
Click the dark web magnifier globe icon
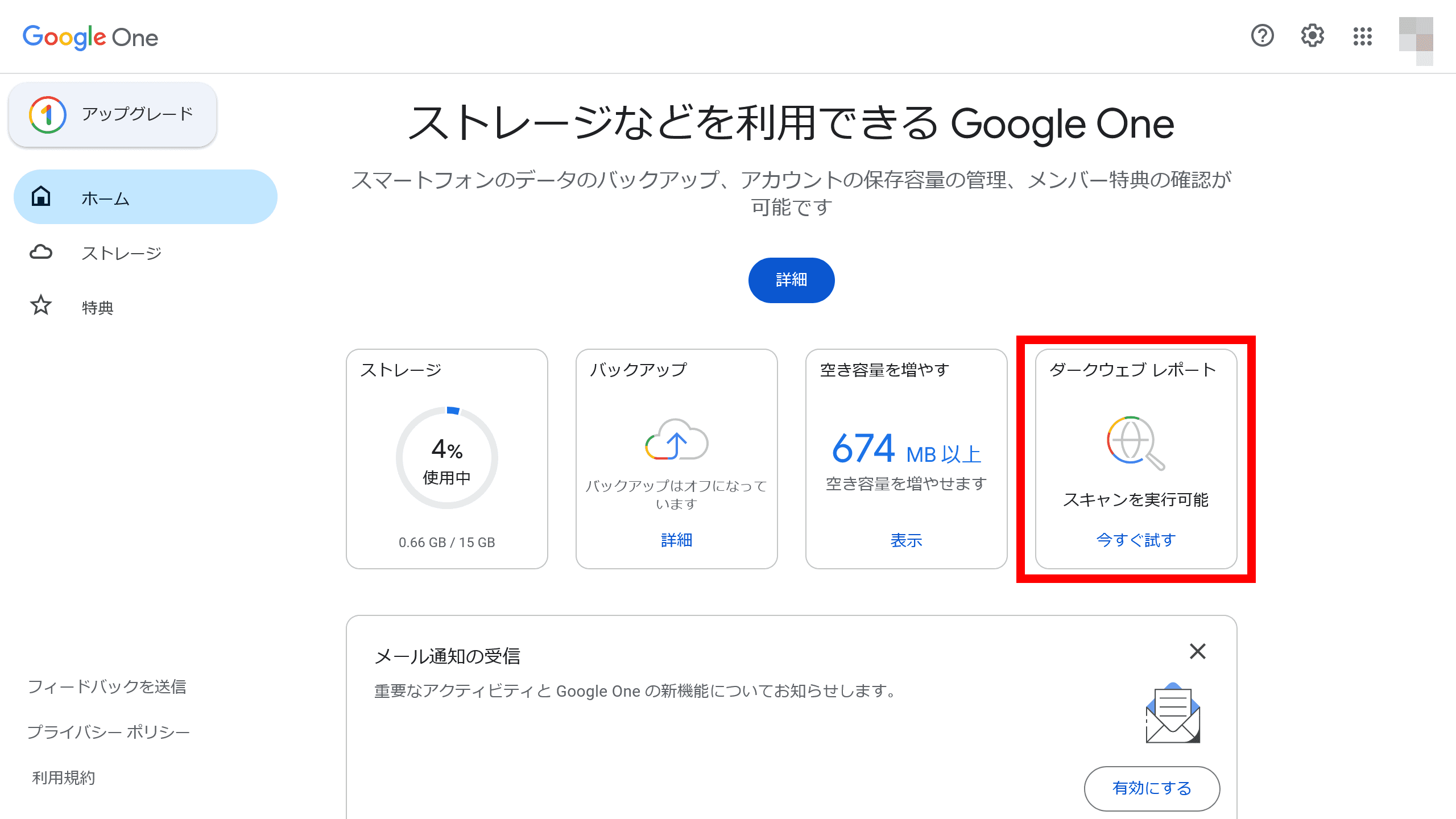pos(1135,443)
